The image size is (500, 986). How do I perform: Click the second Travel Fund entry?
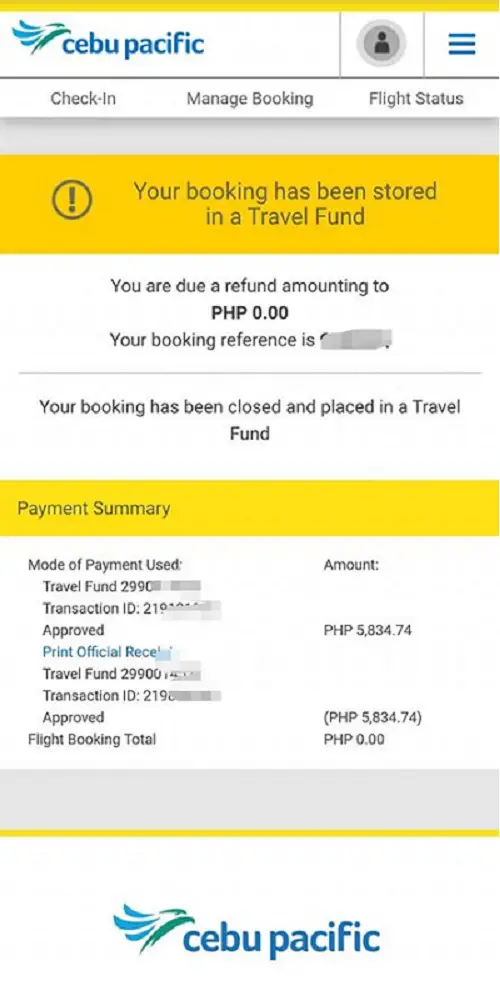[x=121, y=673]
